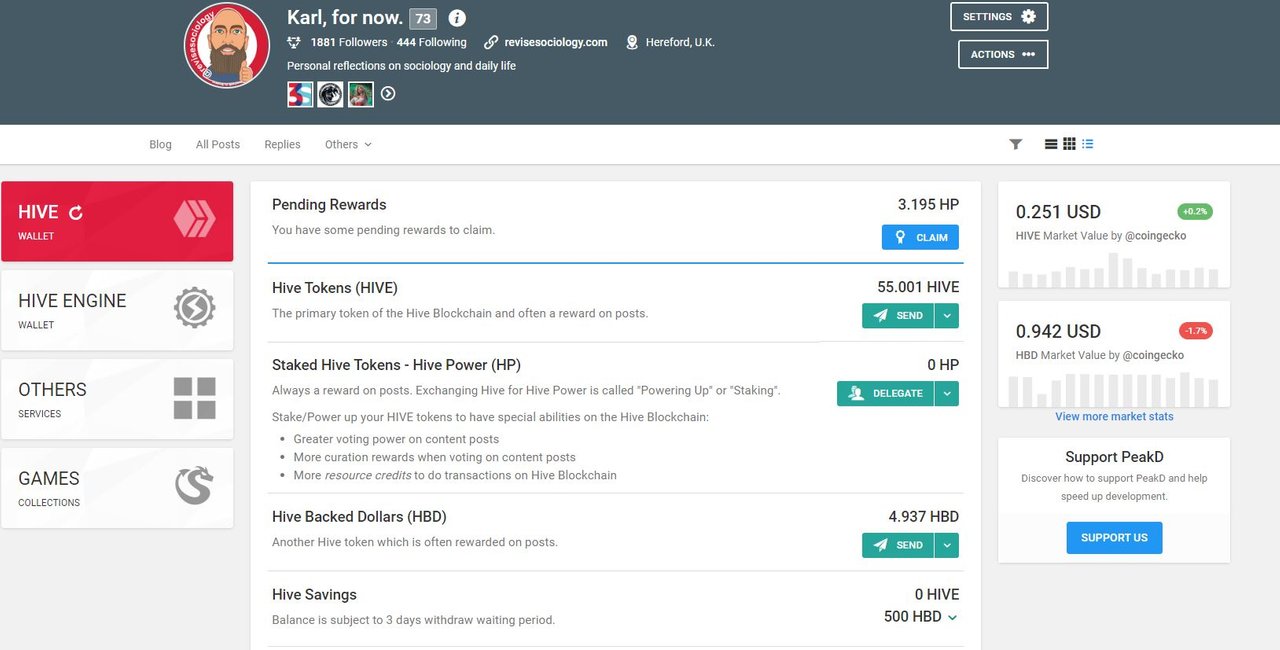
Task: Open the third green badge
Action: 360,94
